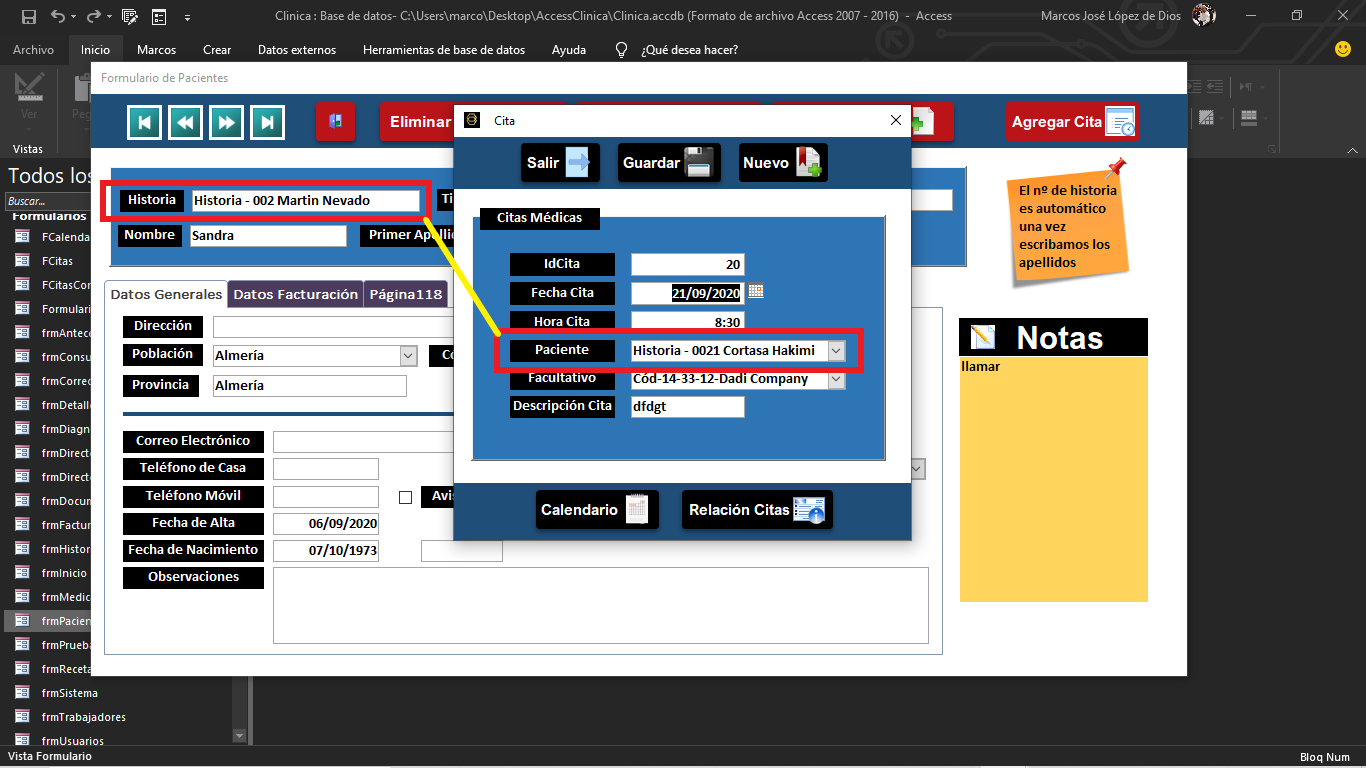Click the Fecha de Nacimiento field
The image size is (1366, 768).
(326, 551)
